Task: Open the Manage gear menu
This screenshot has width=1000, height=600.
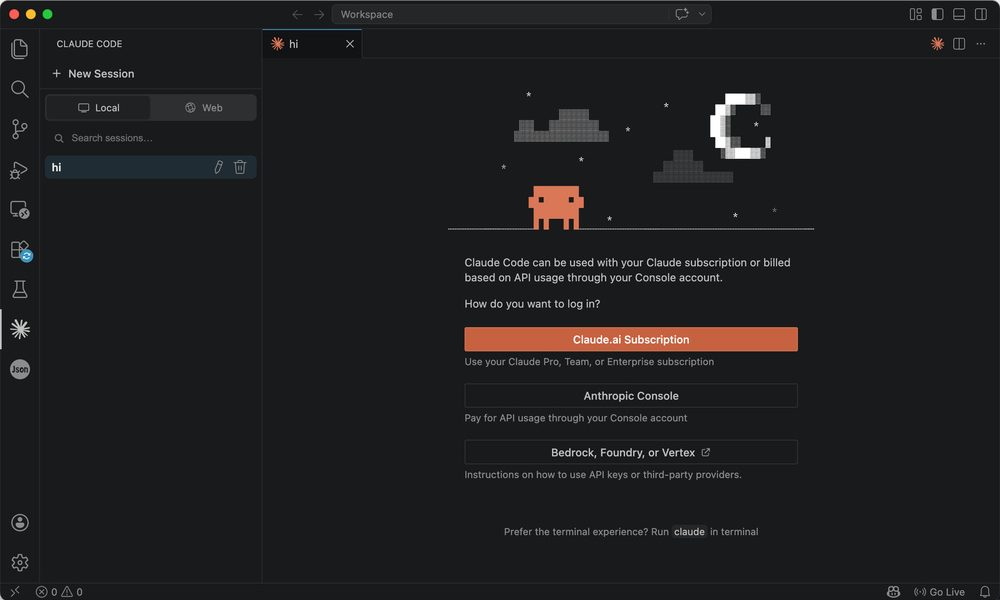Action: tap(19, 562)
